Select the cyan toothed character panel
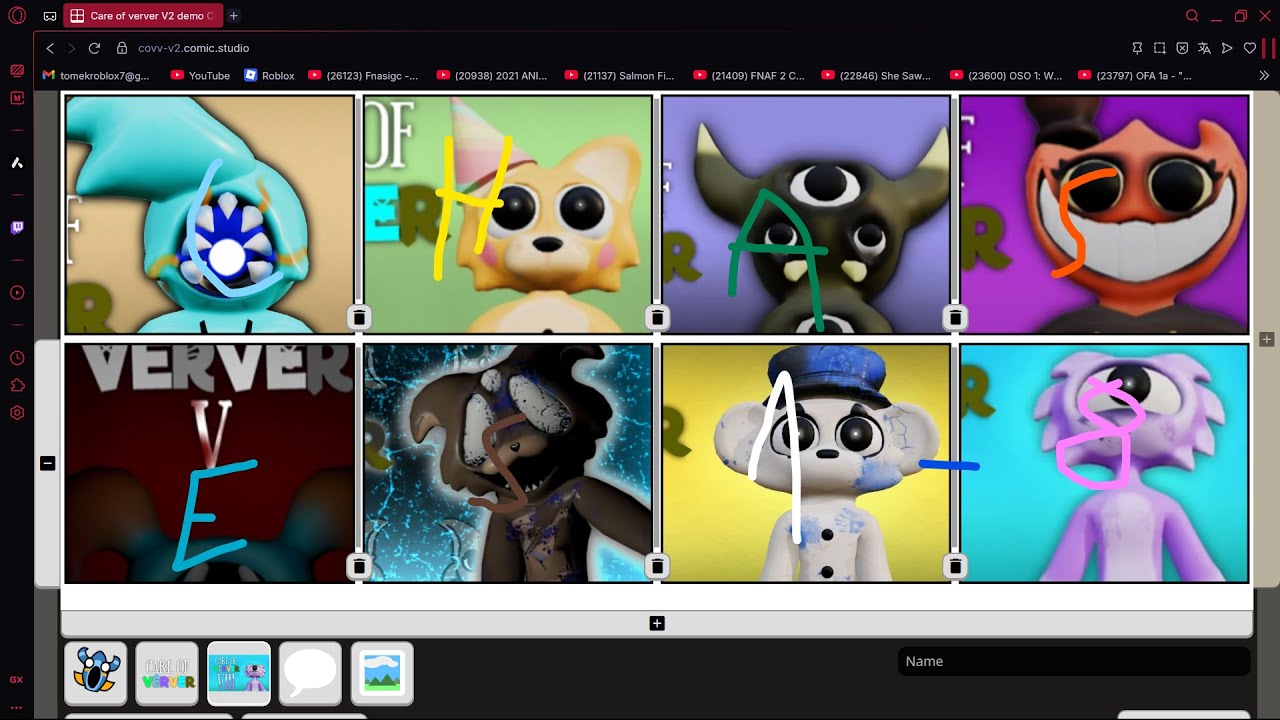1280x720 pixels. pos(209,214)
